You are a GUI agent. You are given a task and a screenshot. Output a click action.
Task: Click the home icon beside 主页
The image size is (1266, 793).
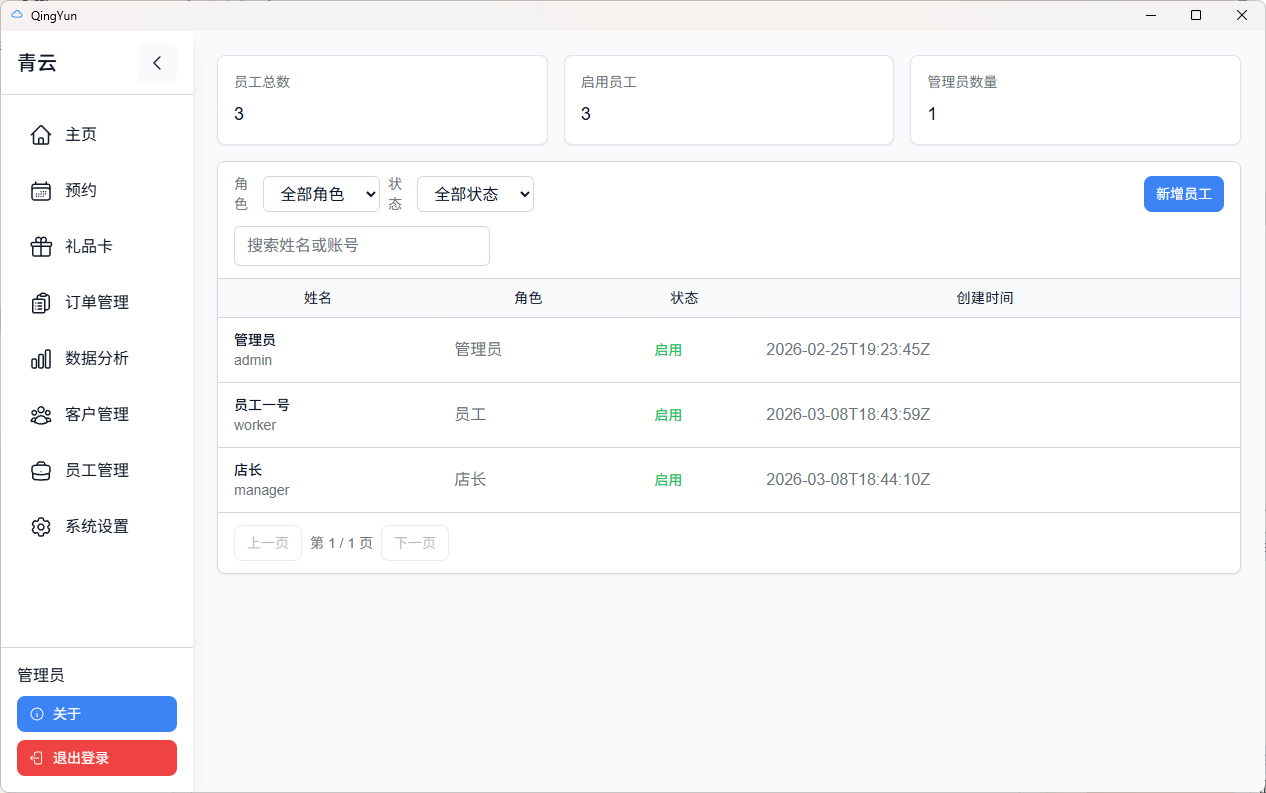[41, 135]
